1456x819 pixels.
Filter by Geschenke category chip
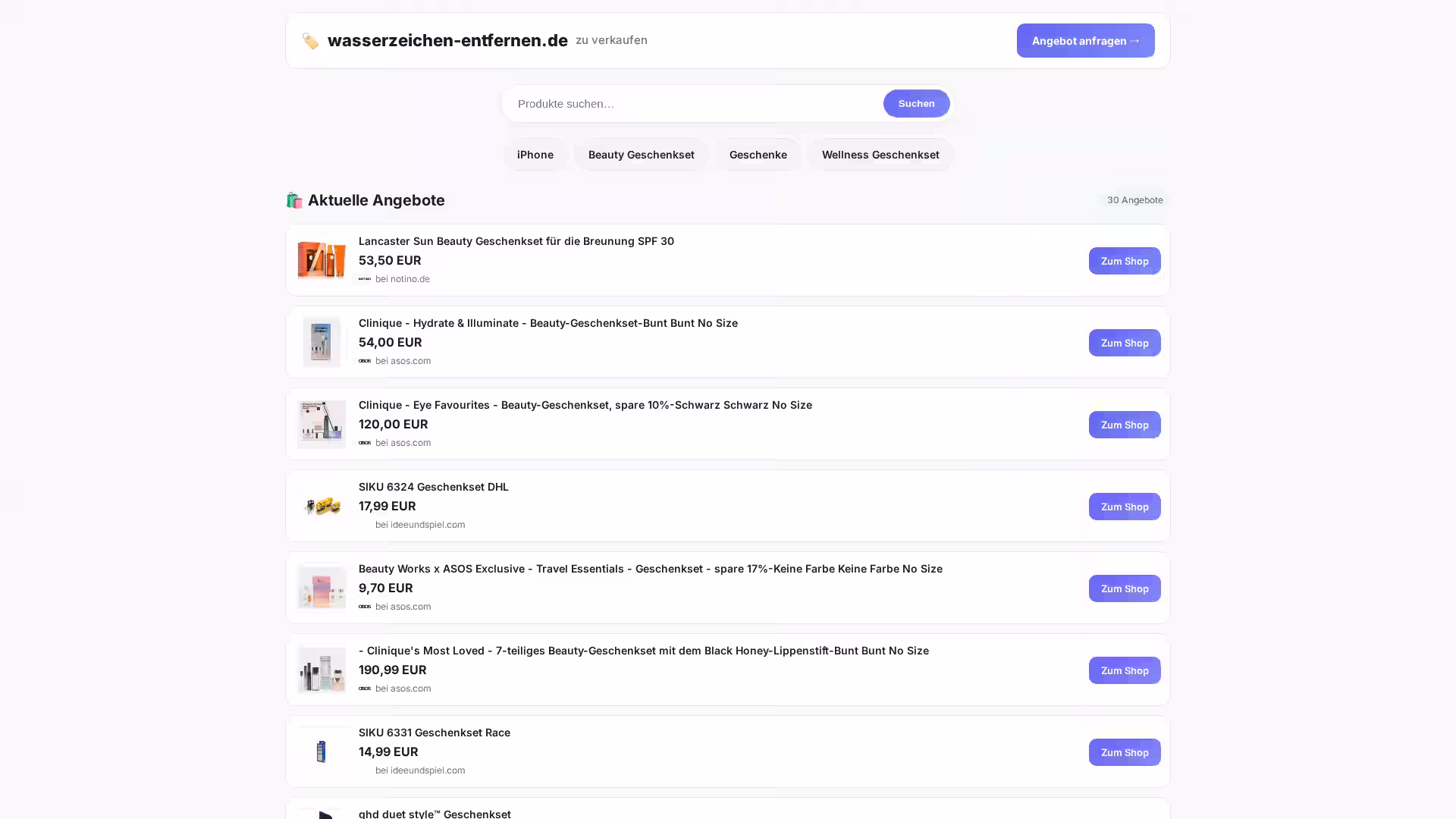point(758,155)
